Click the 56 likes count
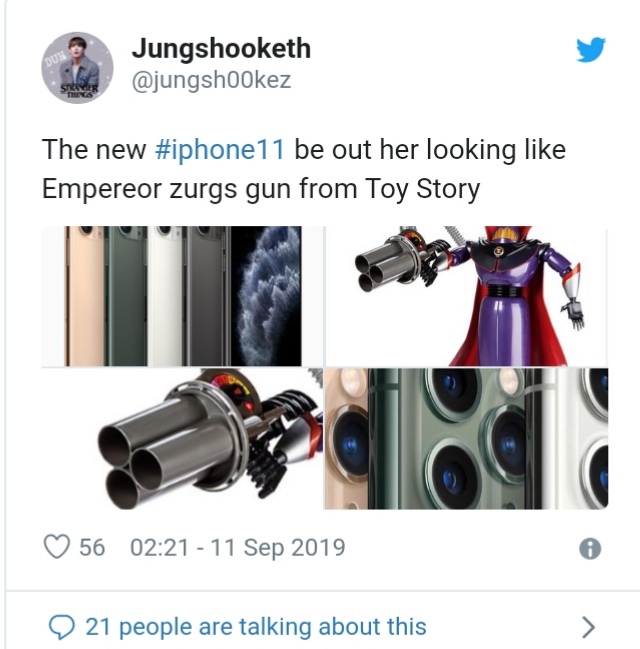640x649 pixels. [92, 547]
